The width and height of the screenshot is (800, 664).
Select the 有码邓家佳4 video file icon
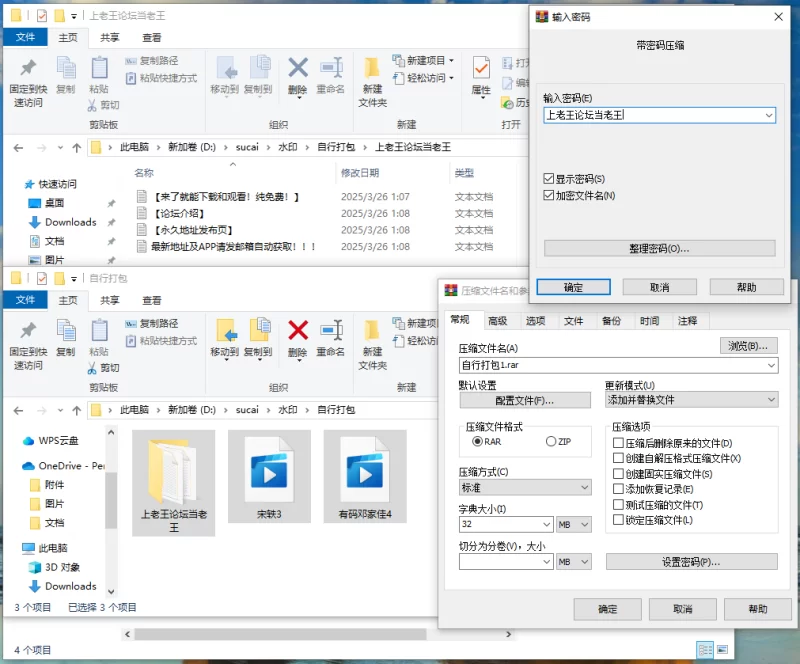coord(372,469)
